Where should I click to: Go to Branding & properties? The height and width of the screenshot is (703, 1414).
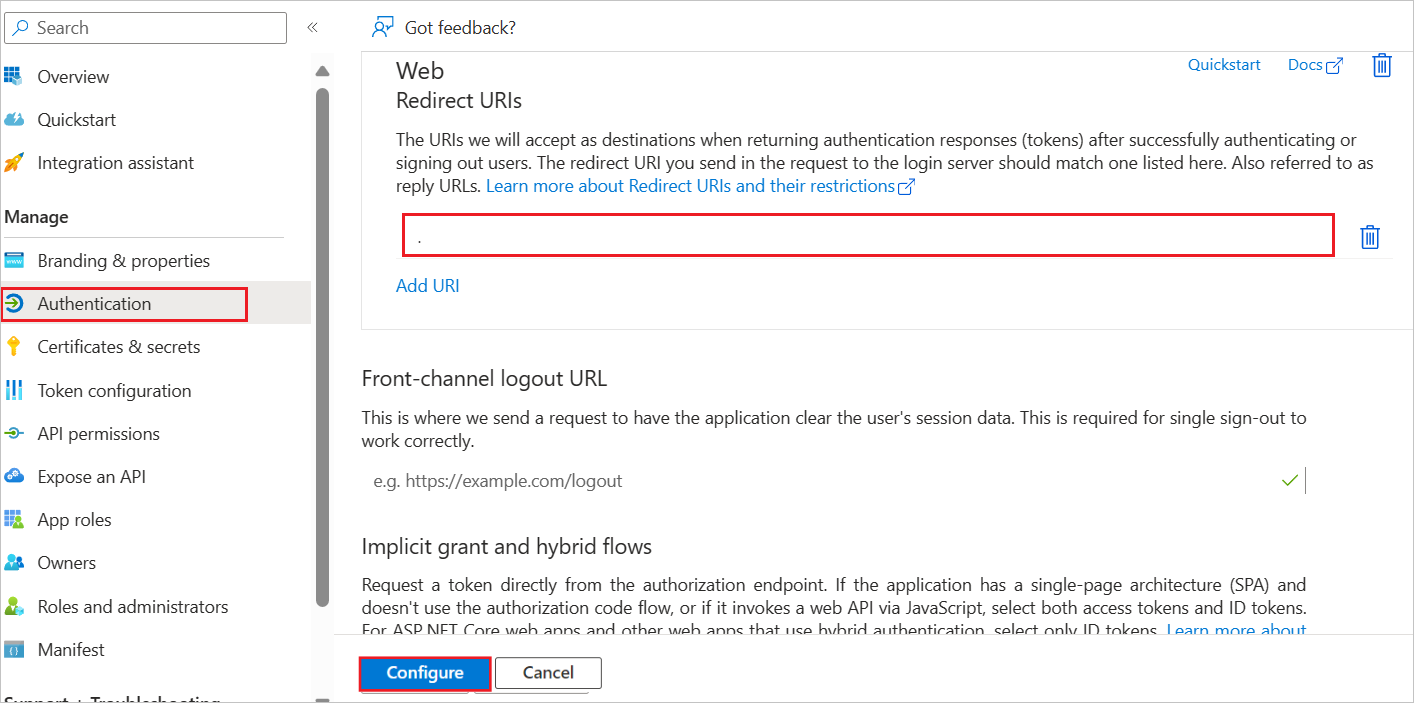point(124,260)
